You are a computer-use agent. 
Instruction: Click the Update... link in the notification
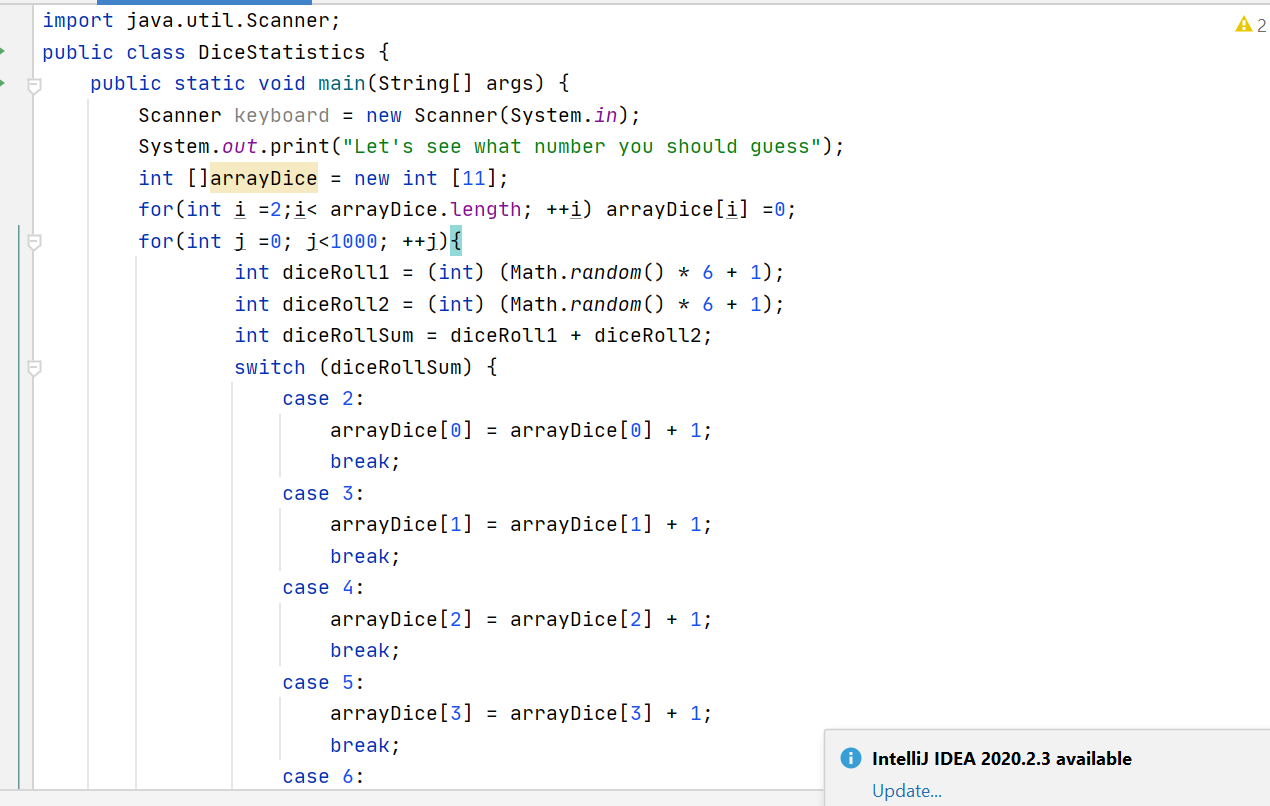pos(906,790)
